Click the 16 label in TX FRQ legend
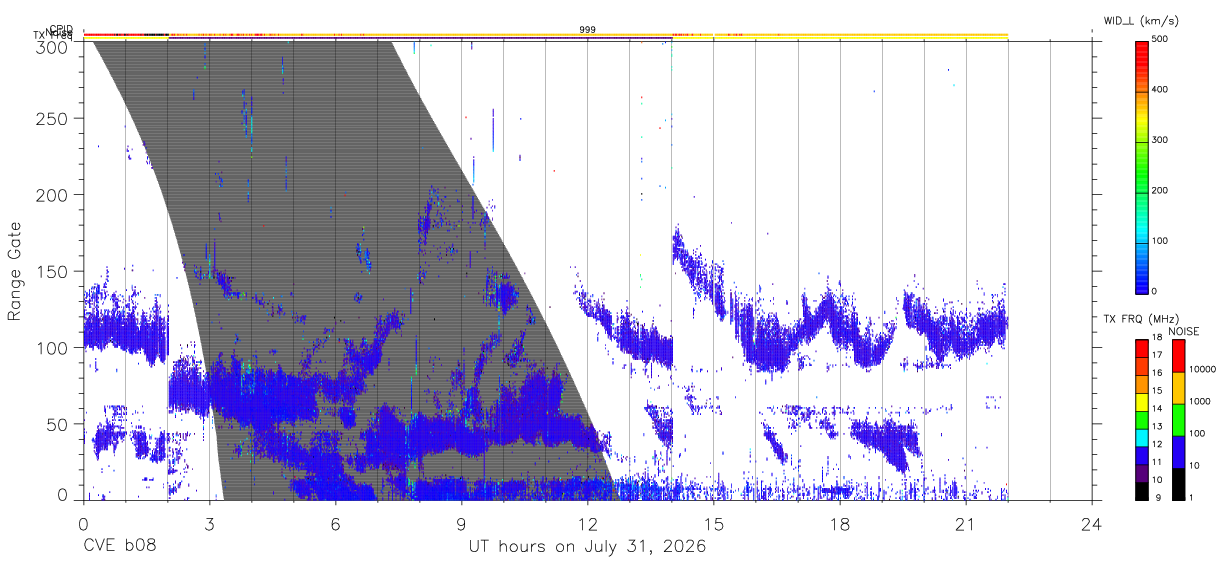This screenshot has width=1228, height=567. 1156,372
